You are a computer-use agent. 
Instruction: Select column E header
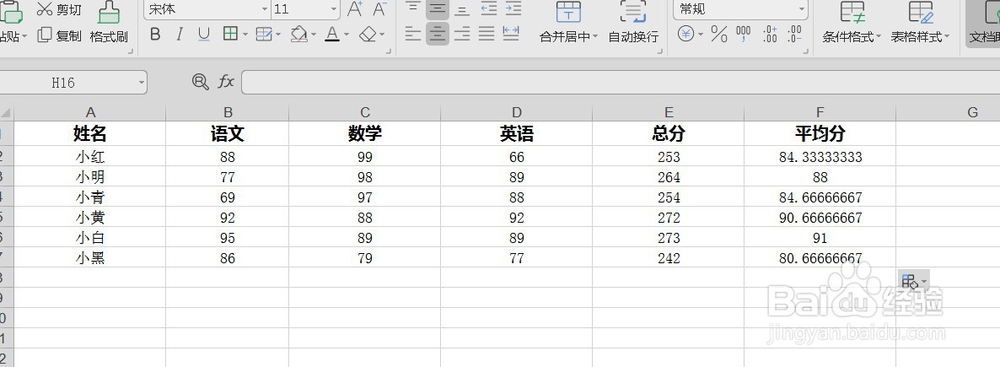[x=668, y=112]
